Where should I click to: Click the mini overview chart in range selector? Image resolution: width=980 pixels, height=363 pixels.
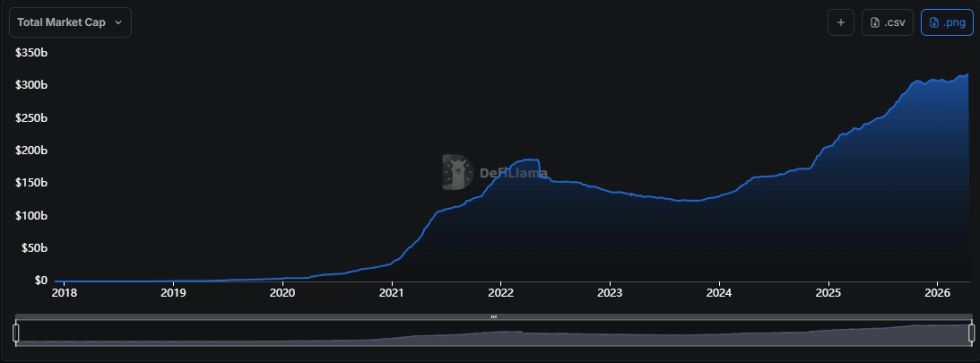(x=494, y=334)
